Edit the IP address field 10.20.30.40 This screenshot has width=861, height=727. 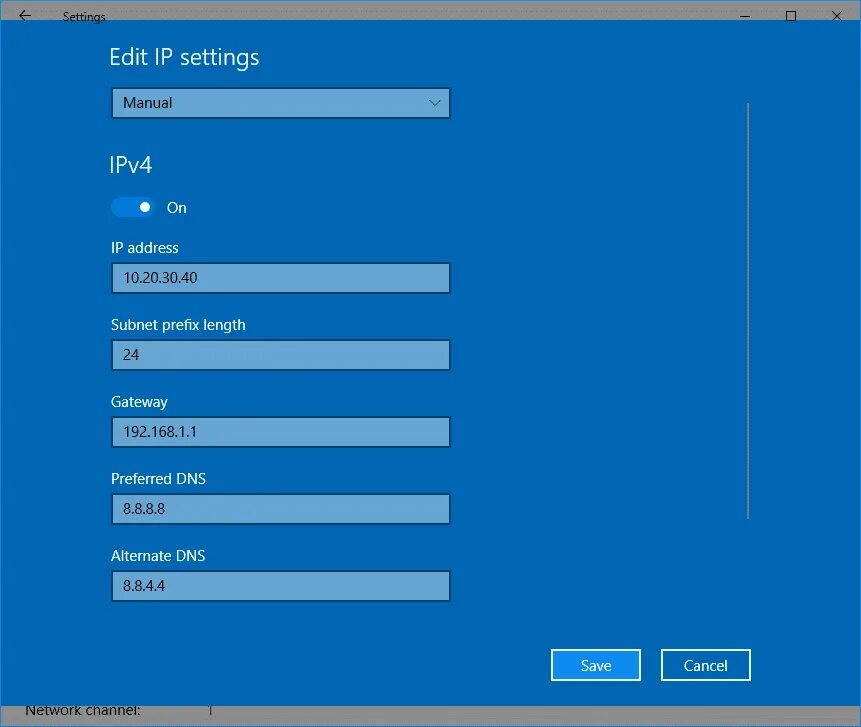pos(281,278)
